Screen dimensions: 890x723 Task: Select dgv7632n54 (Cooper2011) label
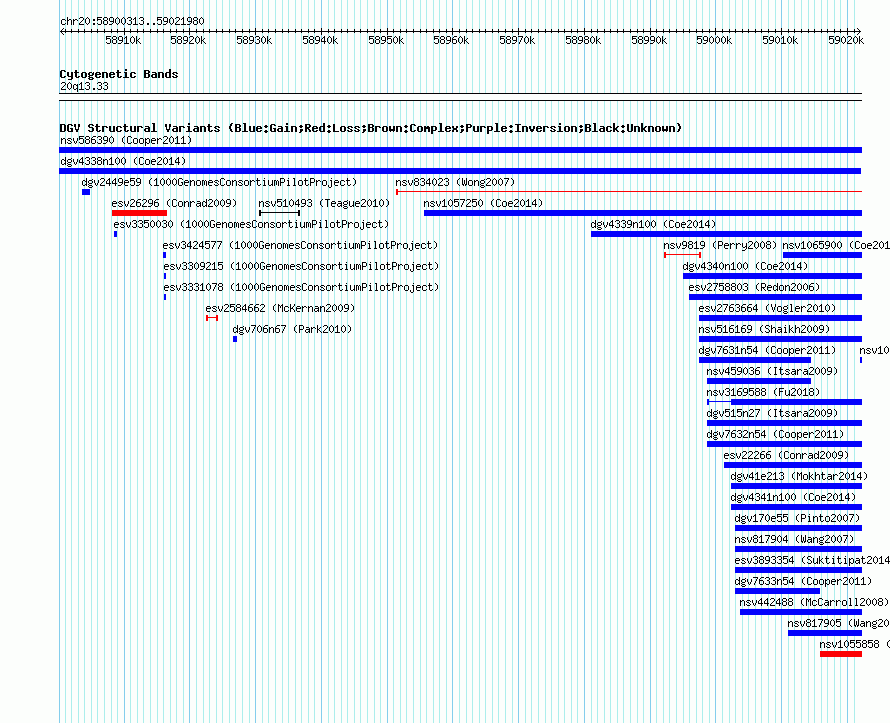coord(775,434)
